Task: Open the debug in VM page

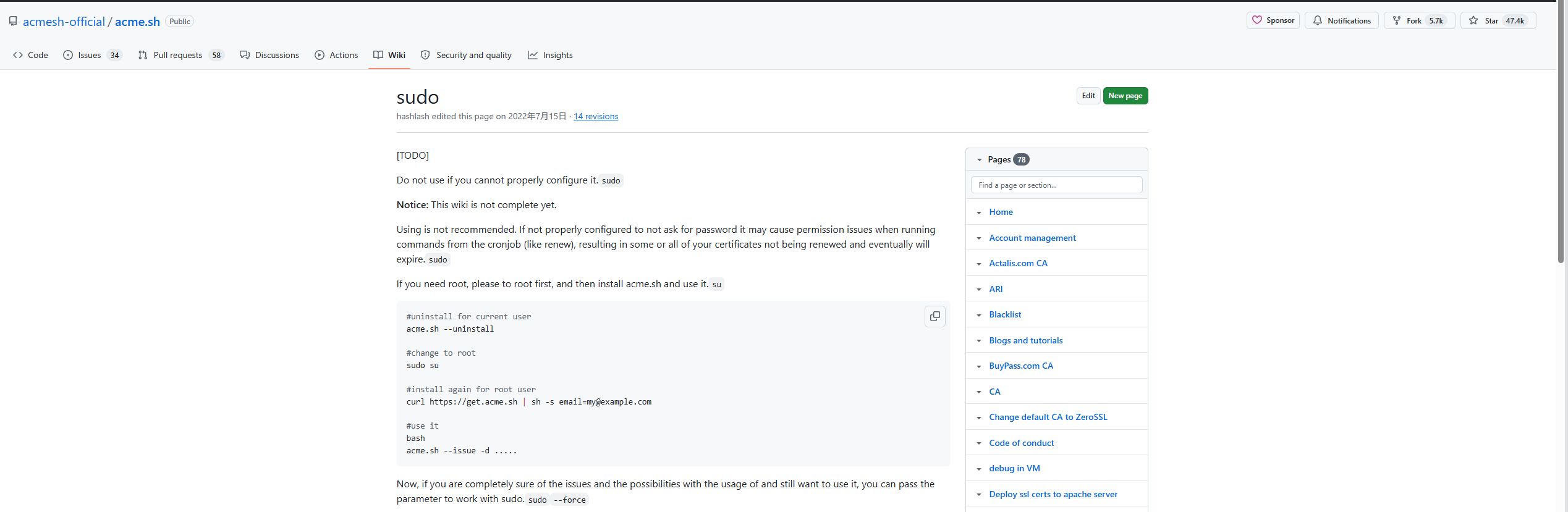Action: [1014, 468]
